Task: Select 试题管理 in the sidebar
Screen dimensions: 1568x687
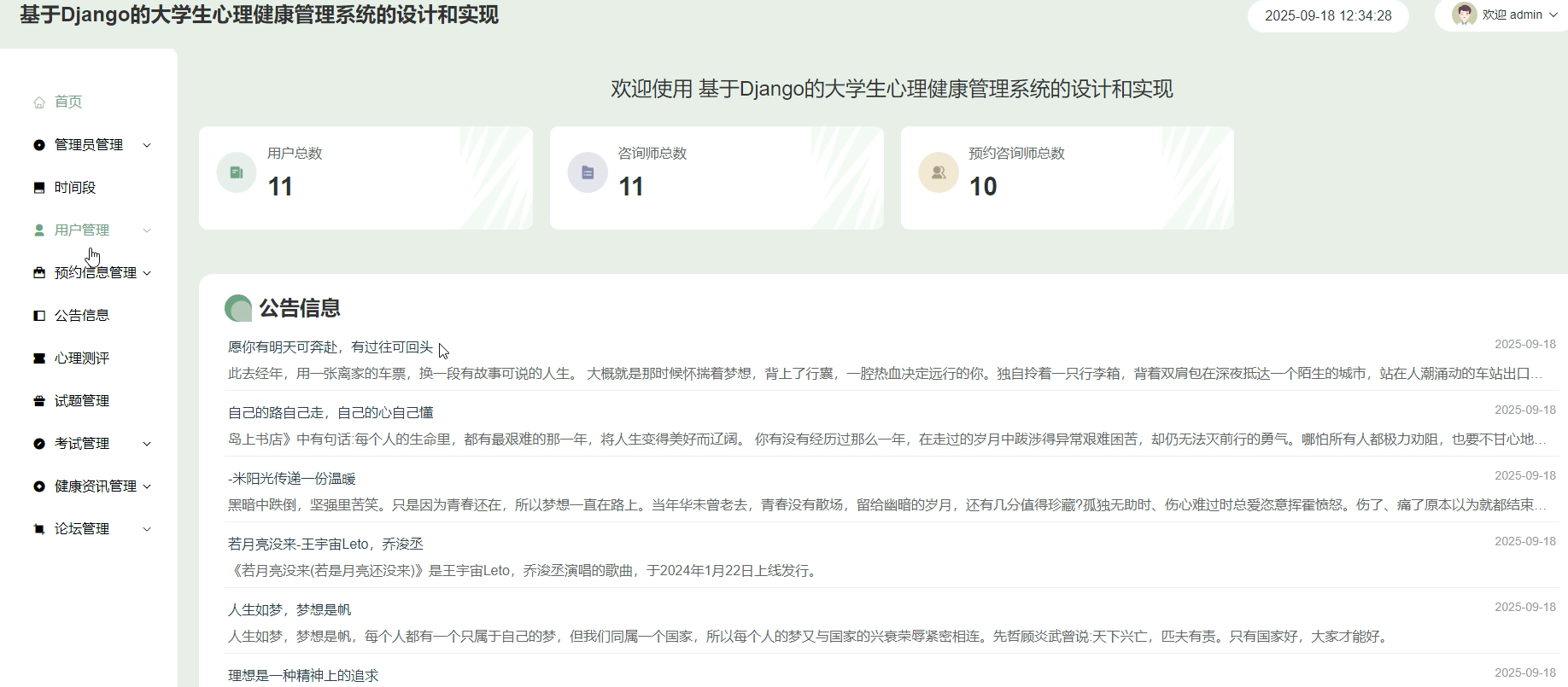Action: tap(82, 401)
